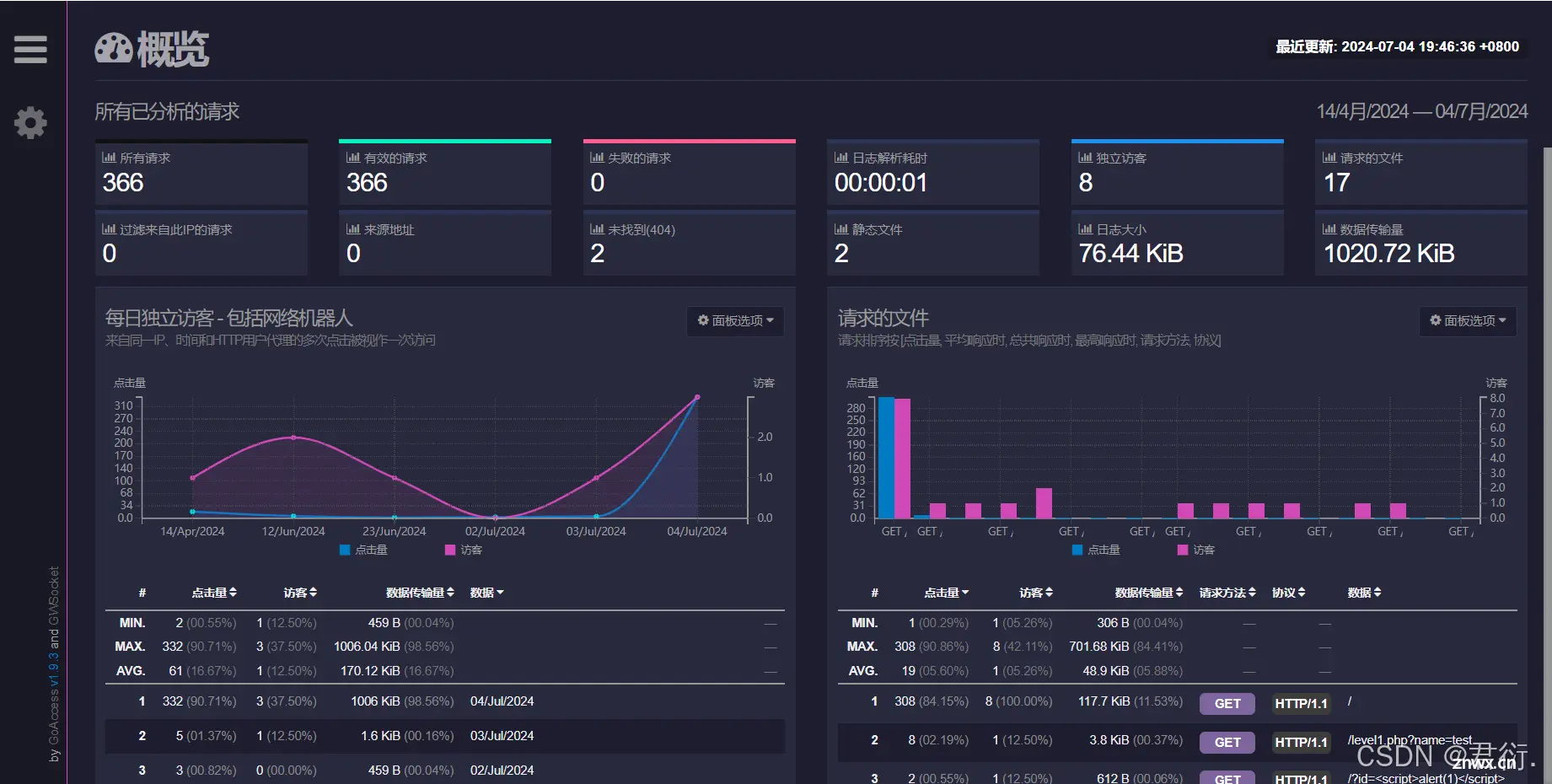1552x784 pixels.
Task: Click chart icon next to 来源地址
Action: [353, 229]
